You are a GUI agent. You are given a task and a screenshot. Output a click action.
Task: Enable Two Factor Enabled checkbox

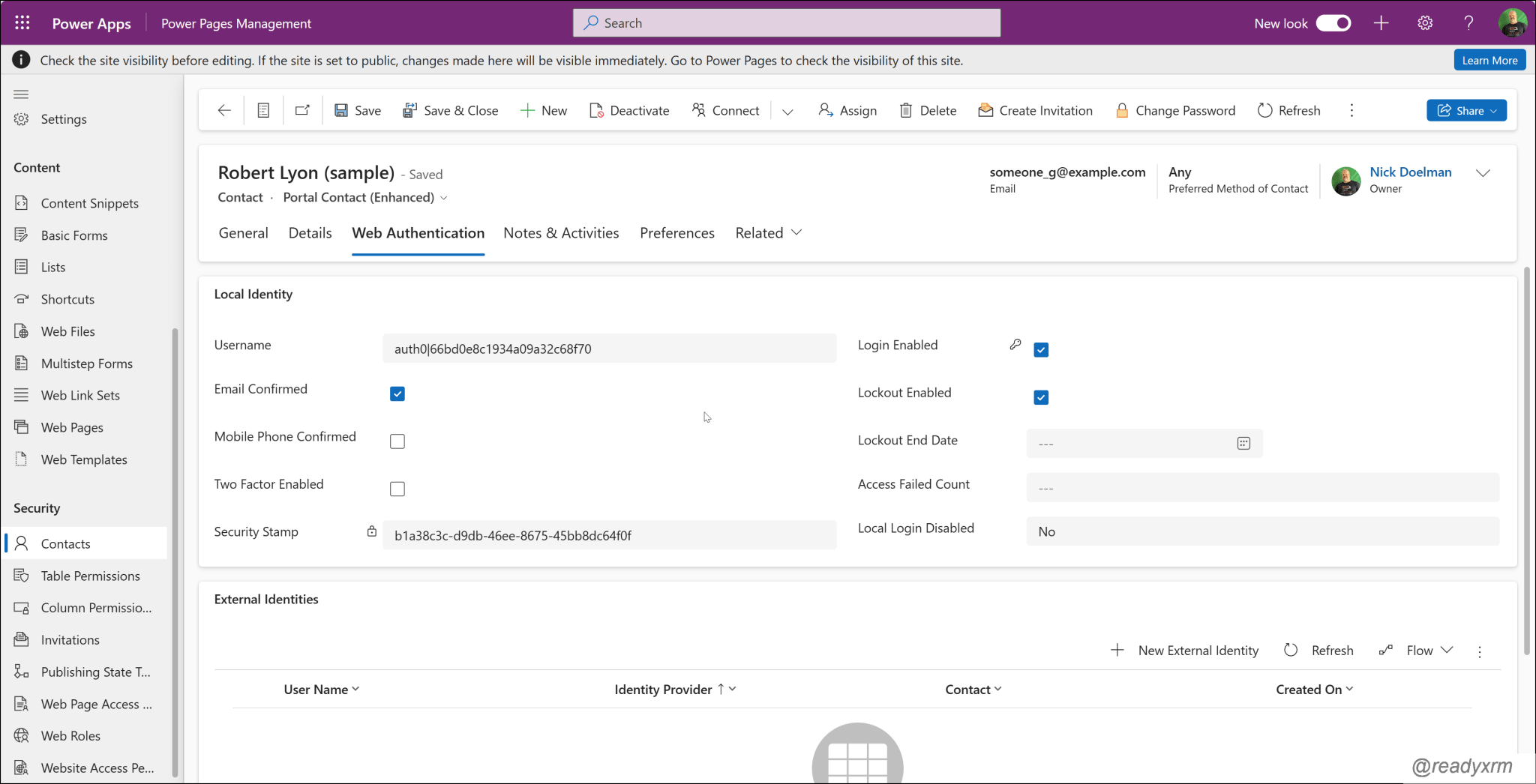pyautogui.click(x=397, y=489)
